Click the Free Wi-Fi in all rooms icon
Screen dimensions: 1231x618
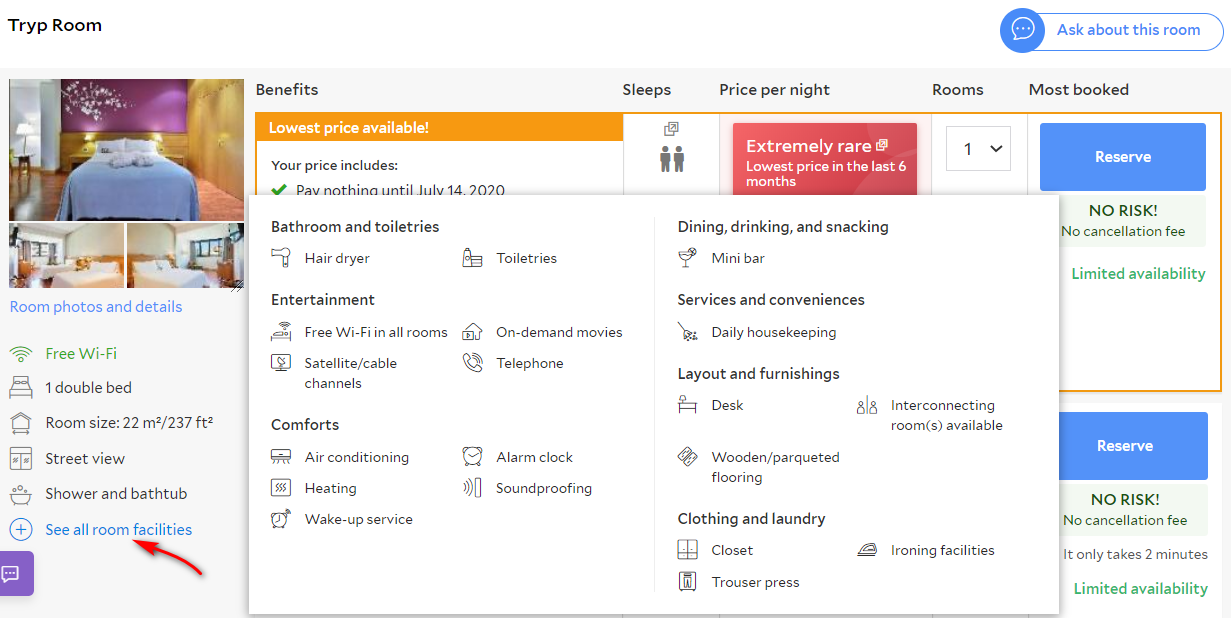[x=281, y=332]
